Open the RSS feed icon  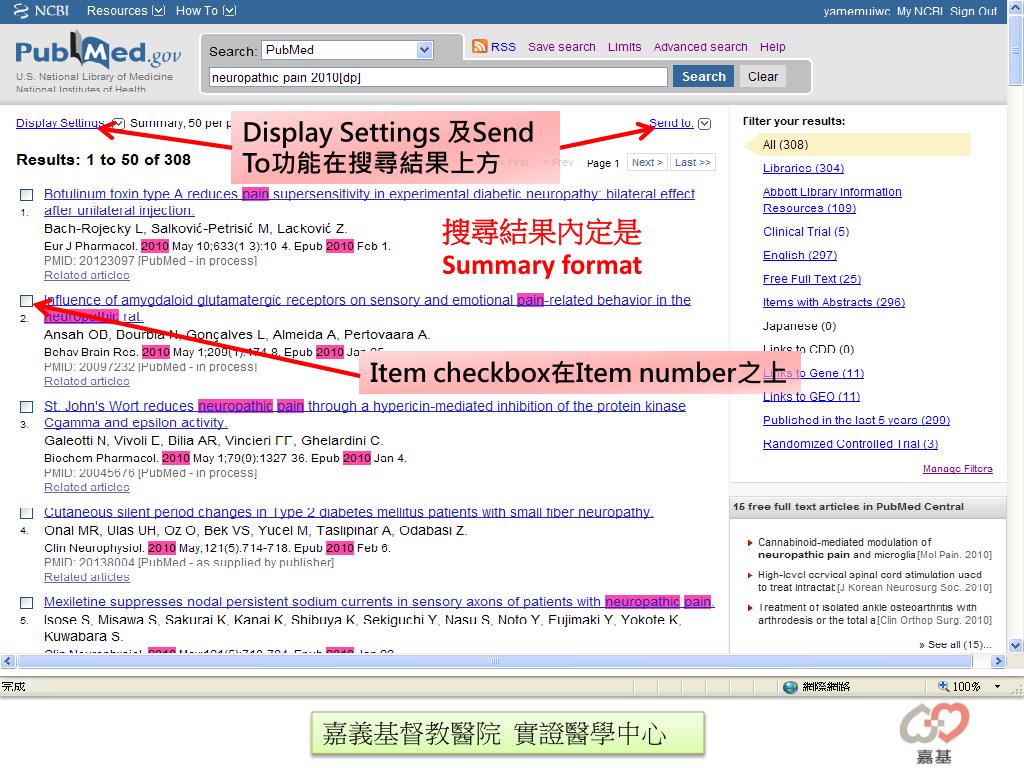pyautogui.click(x=479, y=46)
